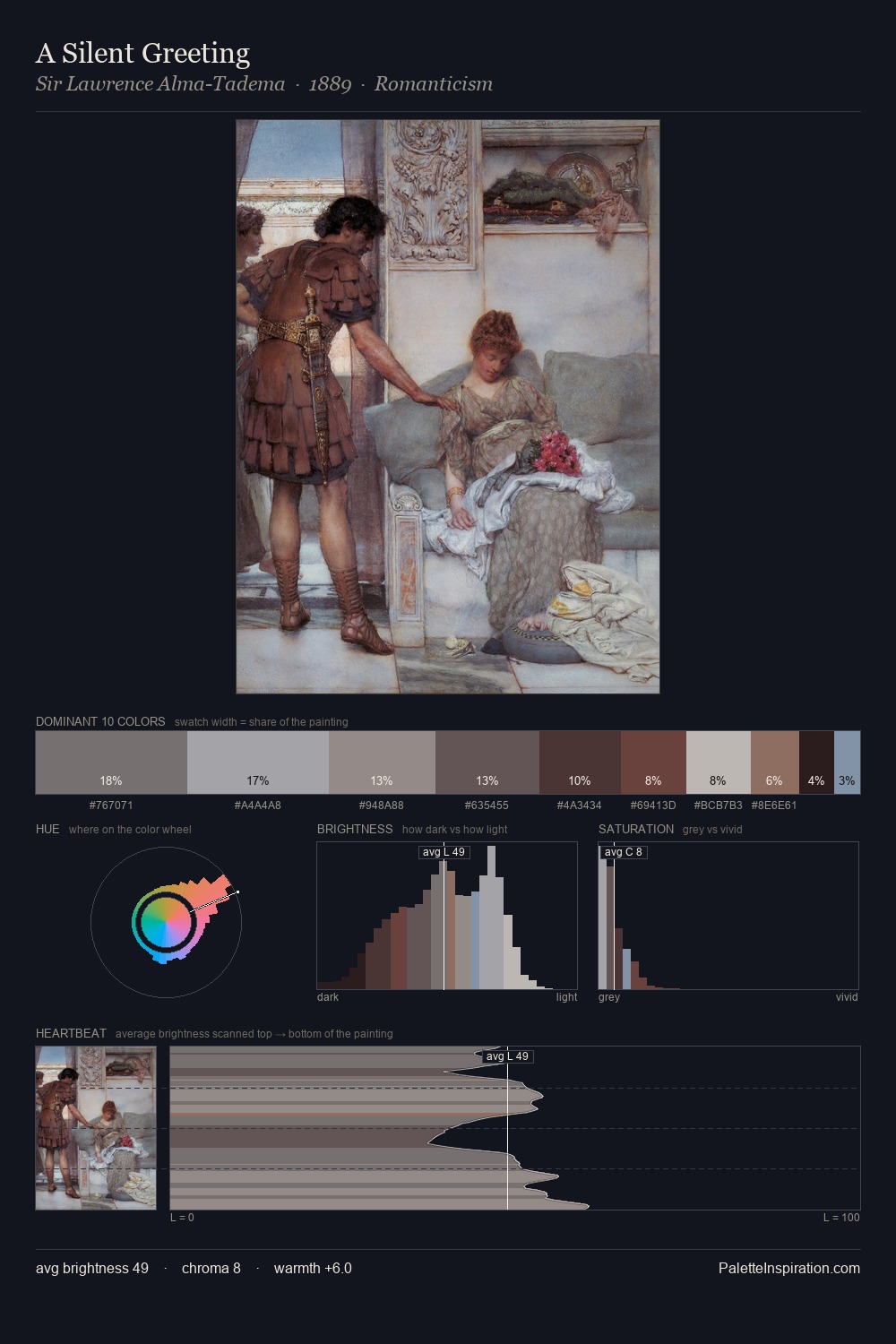Click hex code #767071 text
The width and height of the screenshot is (896, 1344).
[x=111, y=805]
